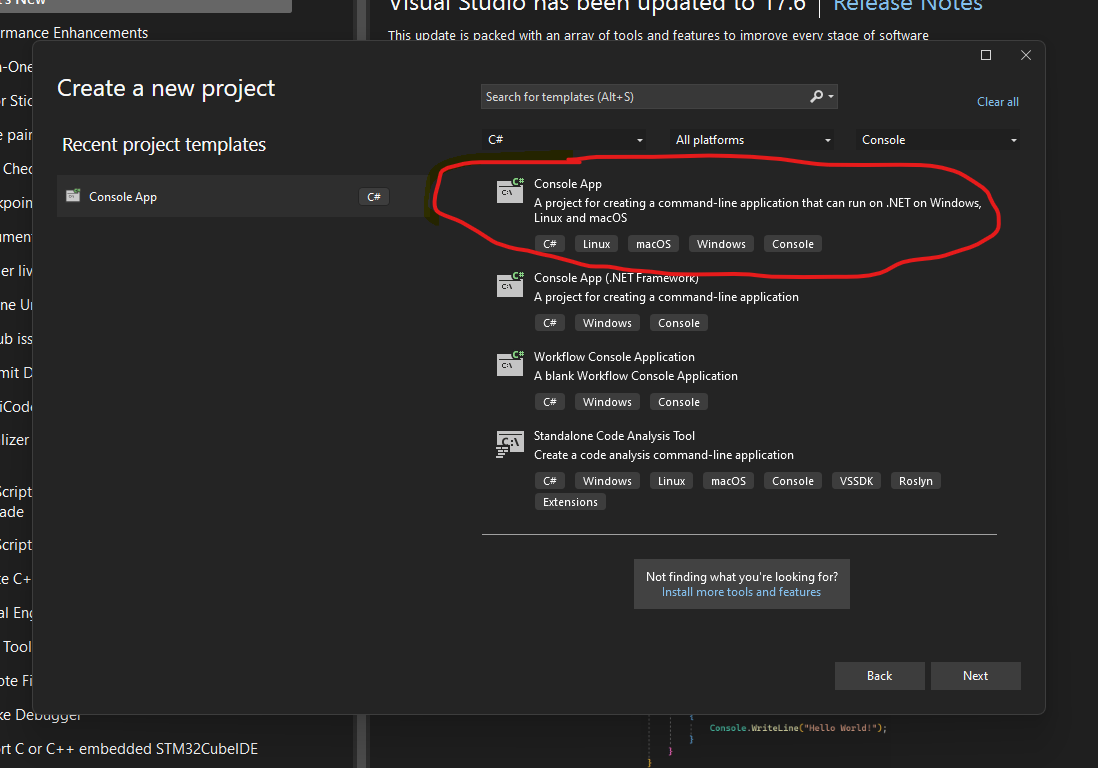Screen dimensions: 1098x768
Task: Click 'Create a code analysis command-line application' description
Action: tap(664, 455)
